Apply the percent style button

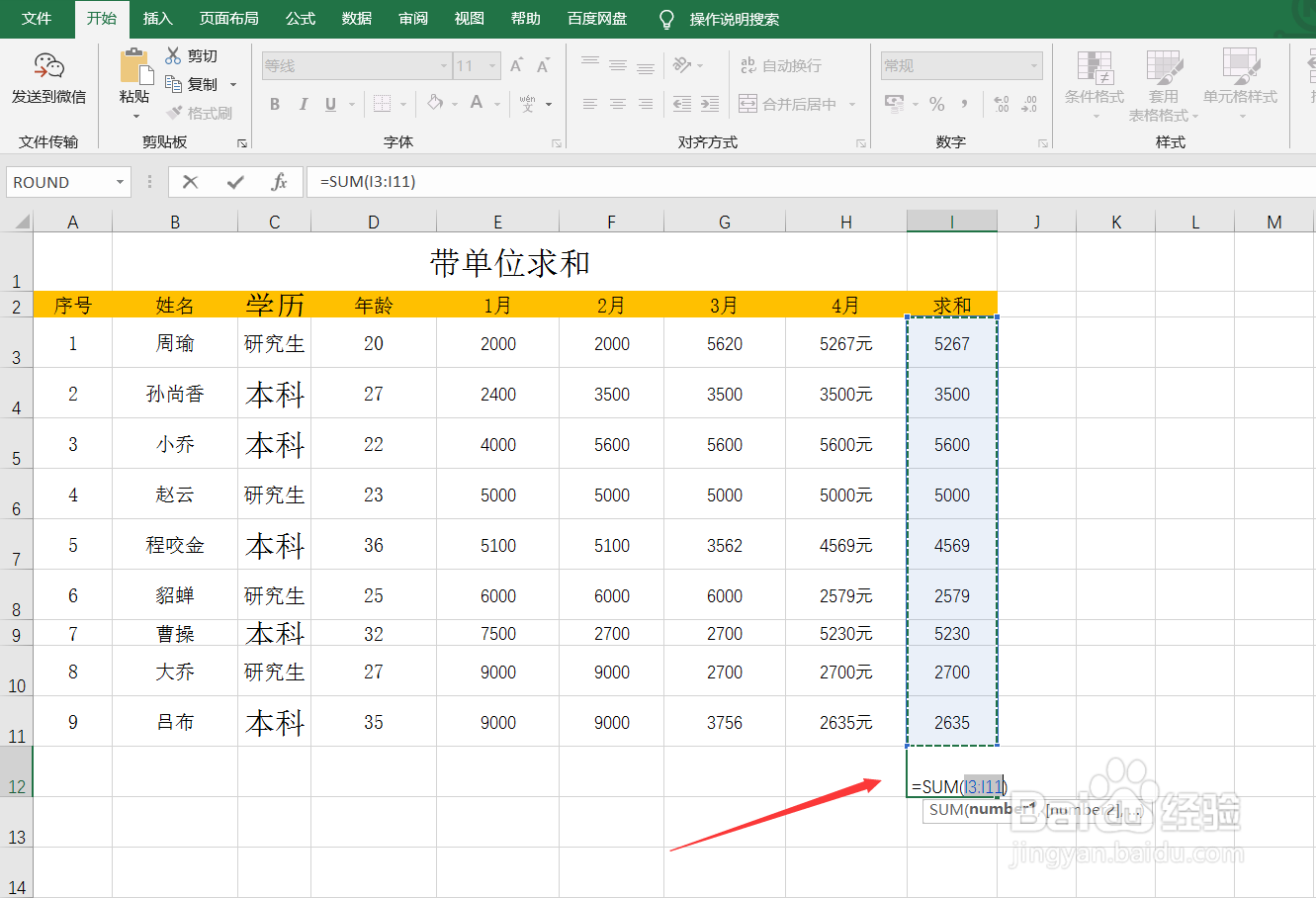(936, 103)
